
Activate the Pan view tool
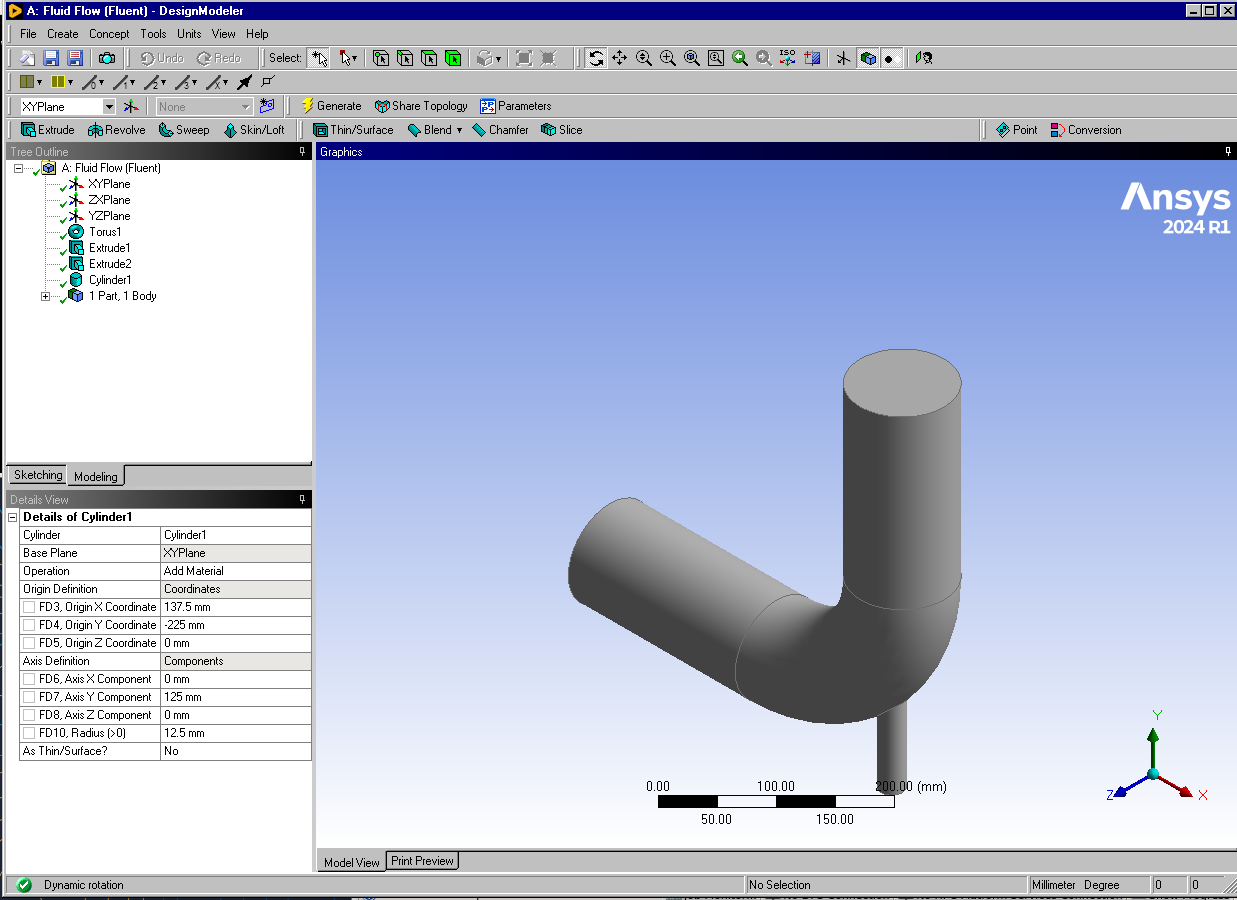click(620, 58)
